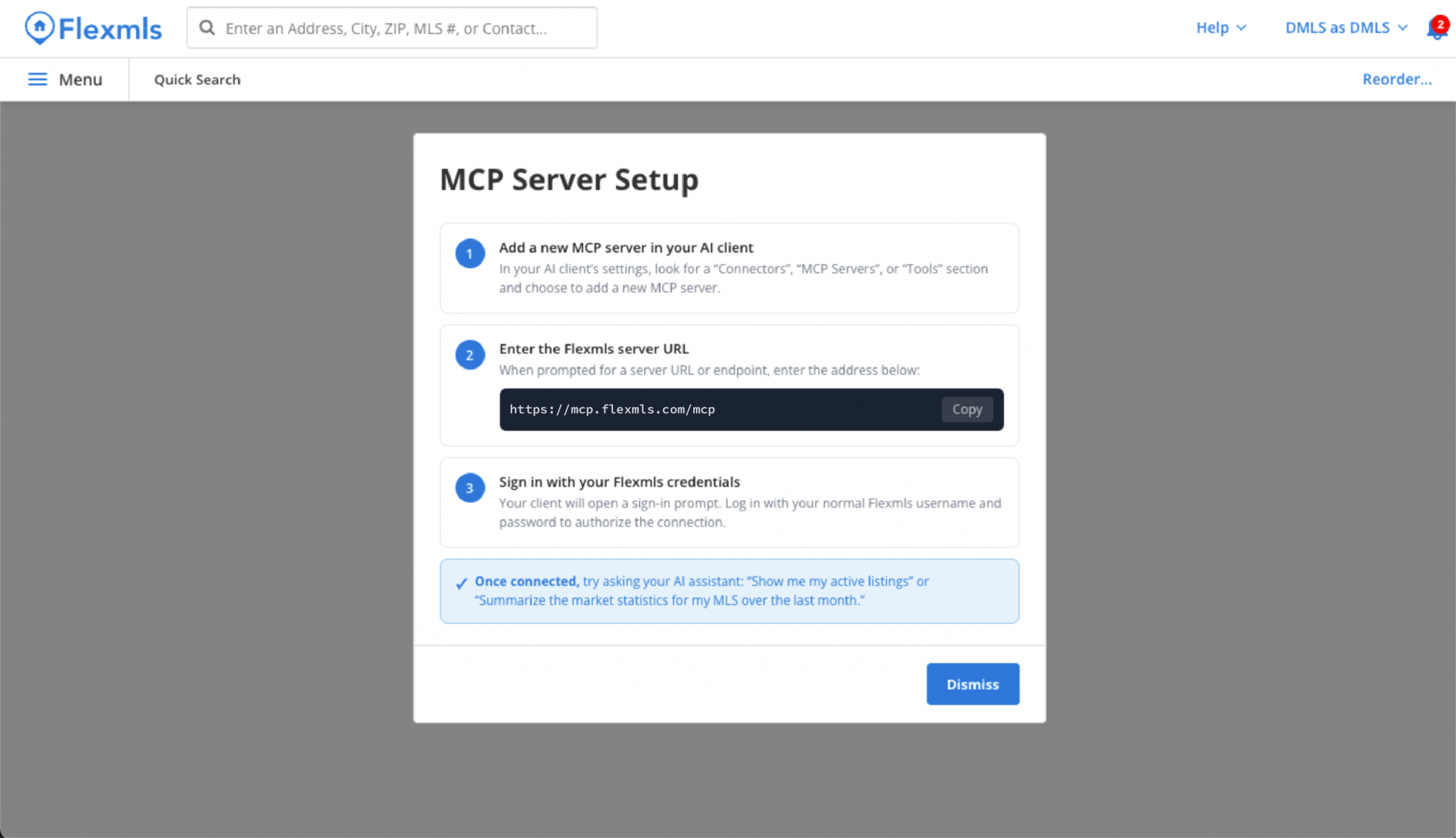Click the https://mcp.flexmls.com/mcp URL text

pyautogui.click(x=612, y=409)
